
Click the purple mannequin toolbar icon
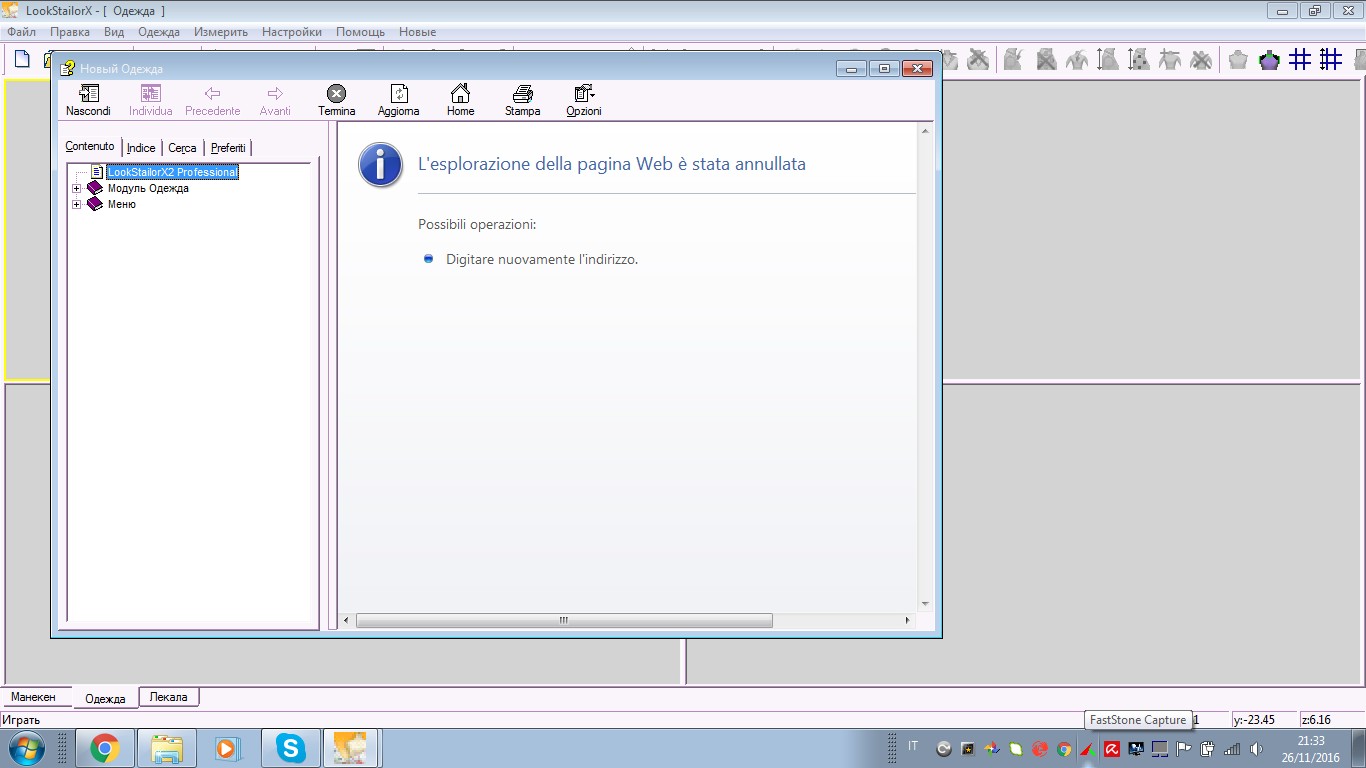[x=1269, y=59]
